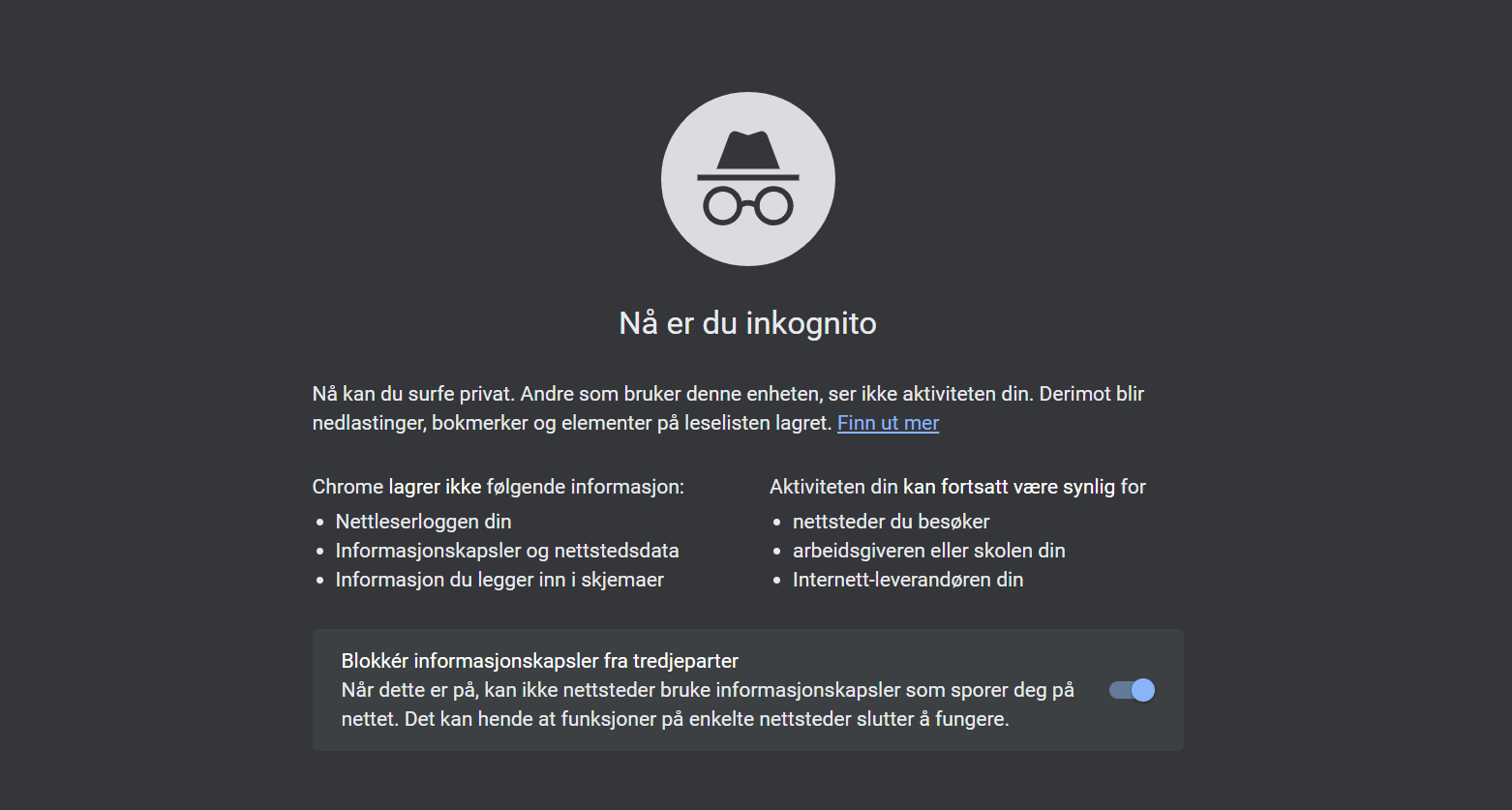Click 'Aktiviteten din kan fortsatt være synlig for'

click(957, 487)
